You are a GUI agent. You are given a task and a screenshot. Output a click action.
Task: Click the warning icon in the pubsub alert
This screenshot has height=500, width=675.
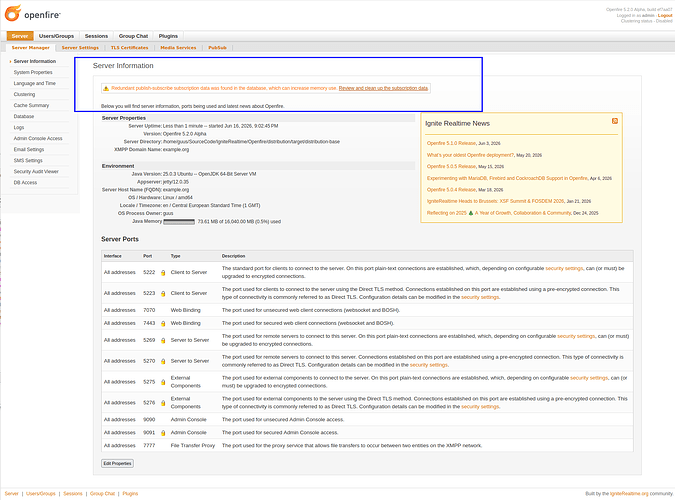pyautogui.click(x=106, y=88)
